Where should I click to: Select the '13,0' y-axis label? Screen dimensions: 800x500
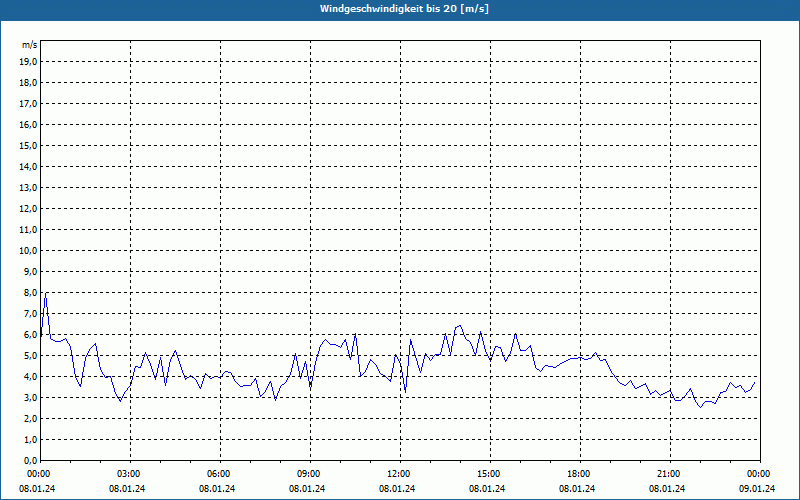point(28,188)
